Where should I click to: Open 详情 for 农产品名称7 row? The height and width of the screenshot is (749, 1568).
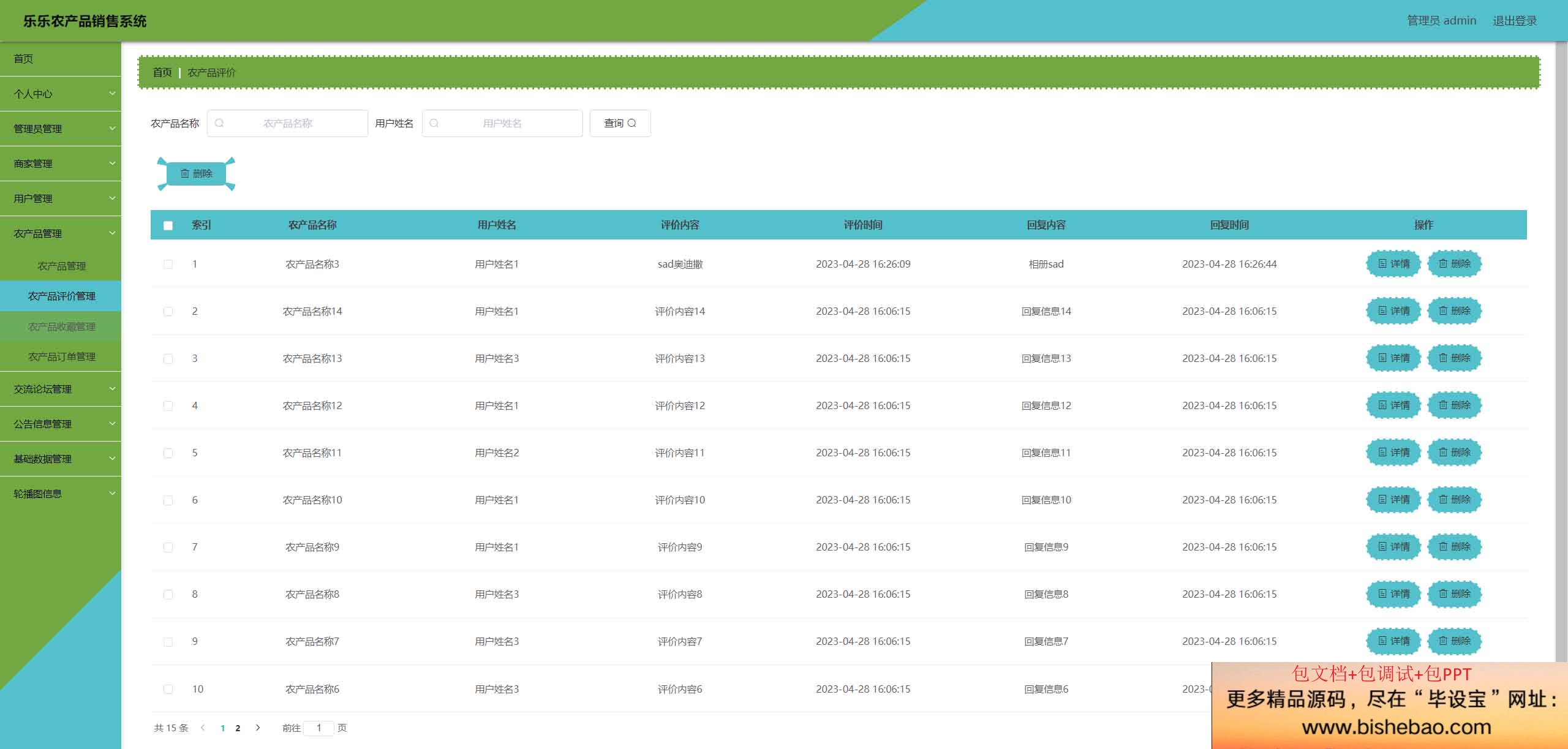coord(1393,641)
